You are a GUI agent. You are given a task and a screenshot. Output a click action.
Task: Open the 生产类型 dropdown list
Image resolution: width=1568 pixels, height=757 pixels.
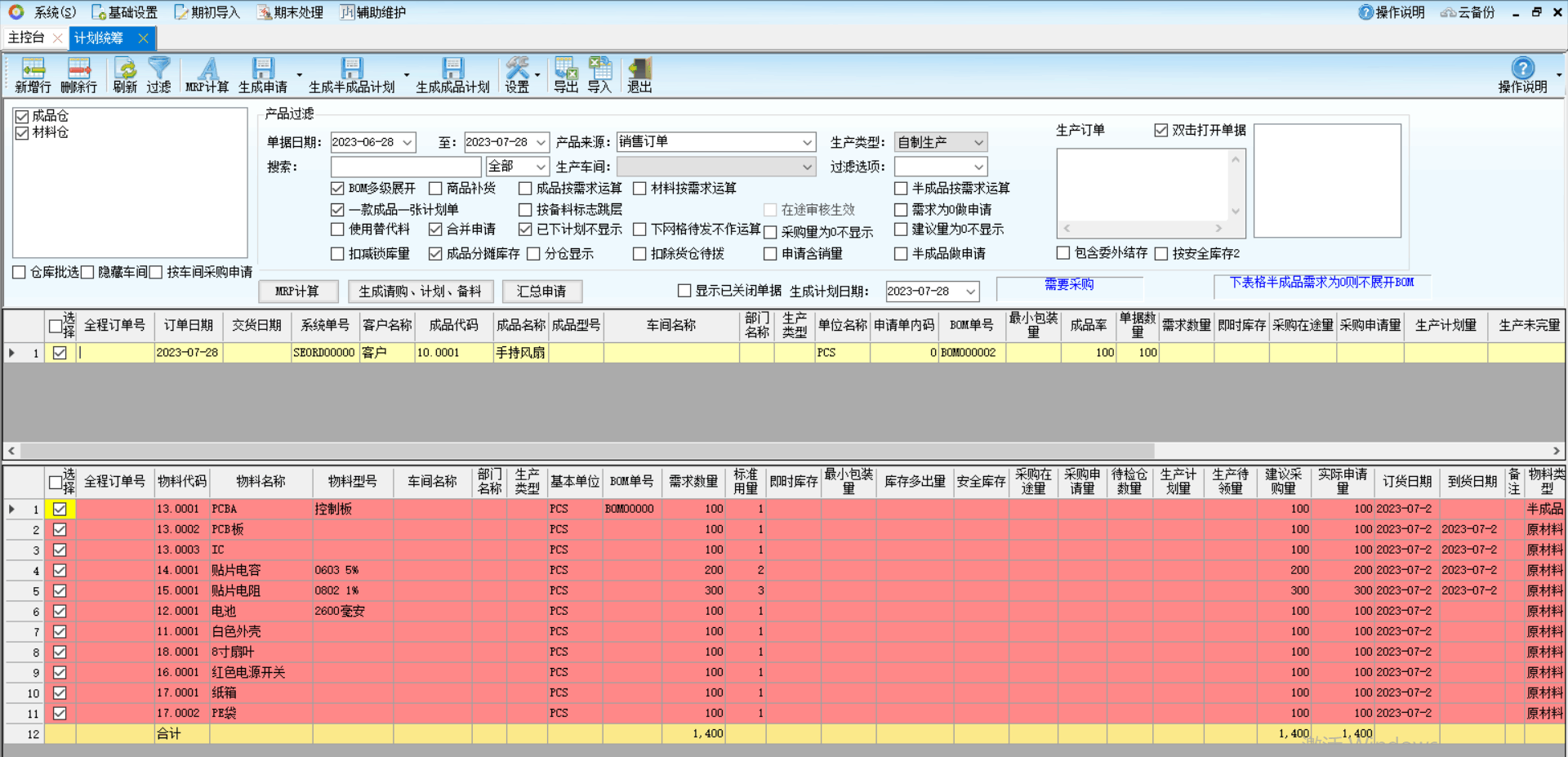pyautogui.click(x=978, y=142)
